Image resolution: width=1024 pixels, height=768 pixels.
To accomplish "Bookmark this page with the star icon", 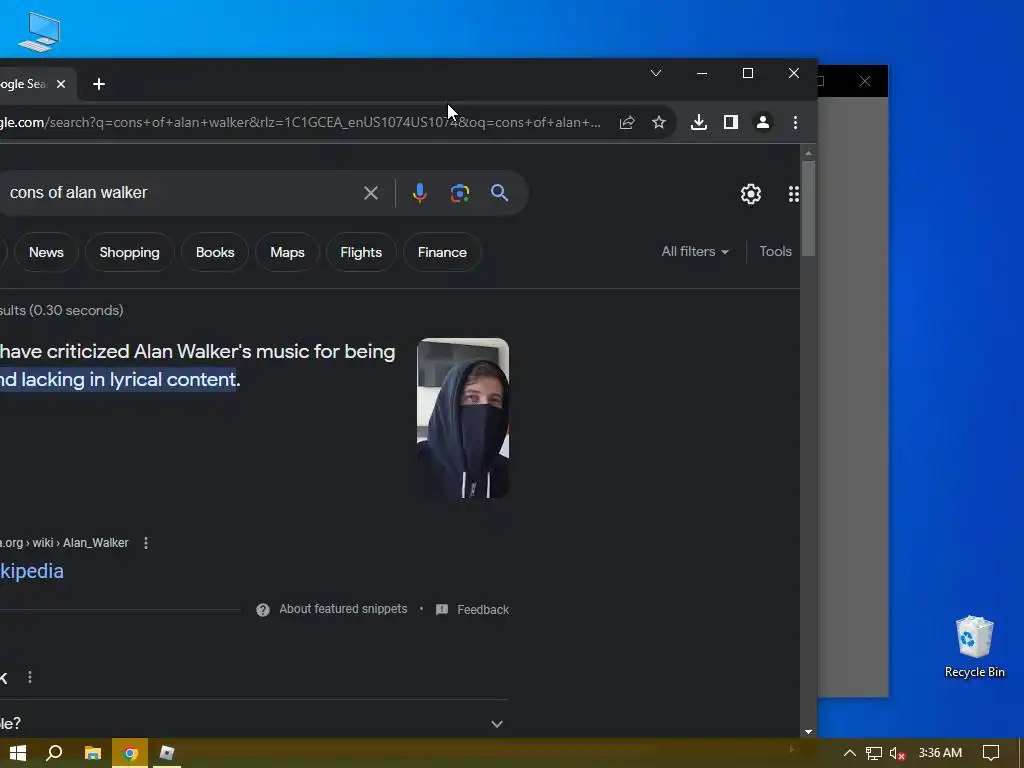I will (x=659, y=122).
